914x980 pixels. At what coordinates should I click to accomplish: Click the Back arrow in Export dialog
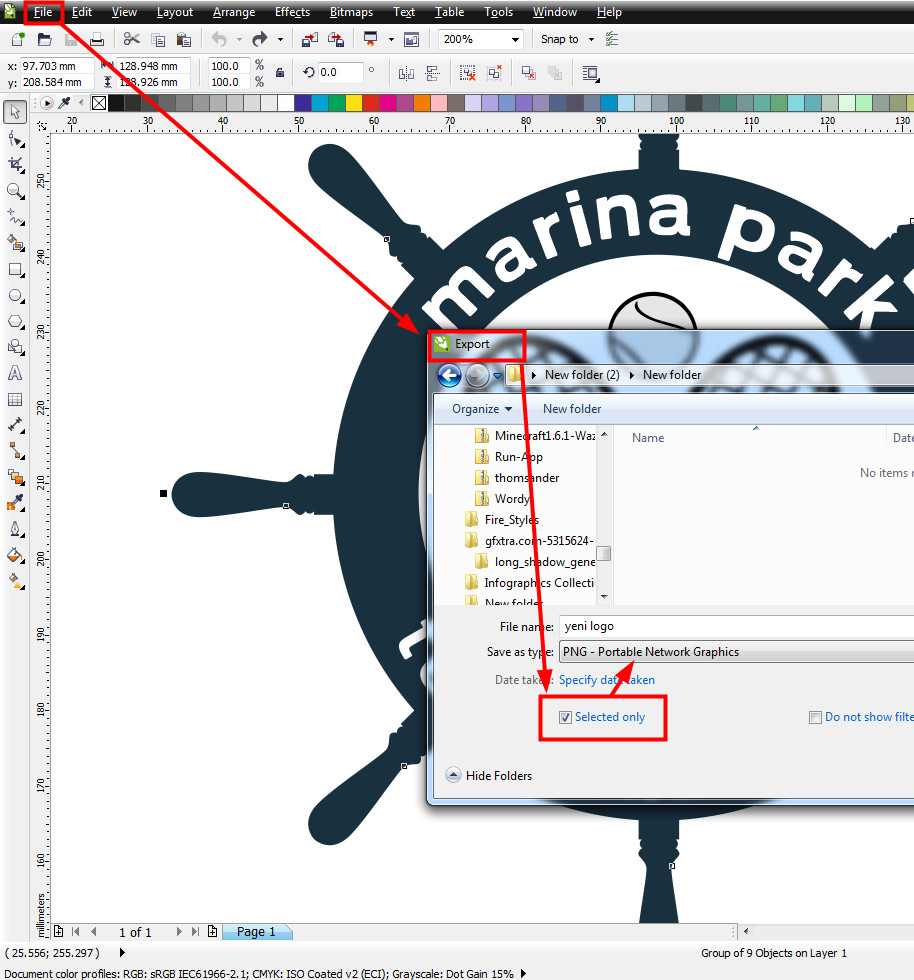pos(449,376)
